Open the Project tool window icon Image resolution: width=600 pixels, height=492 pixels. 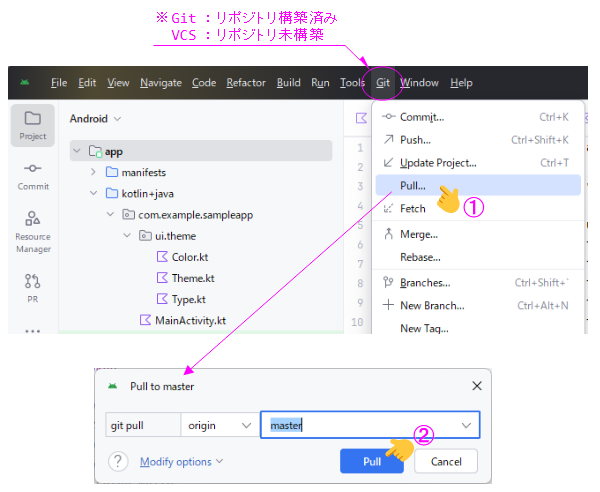(x=33, y=124)
